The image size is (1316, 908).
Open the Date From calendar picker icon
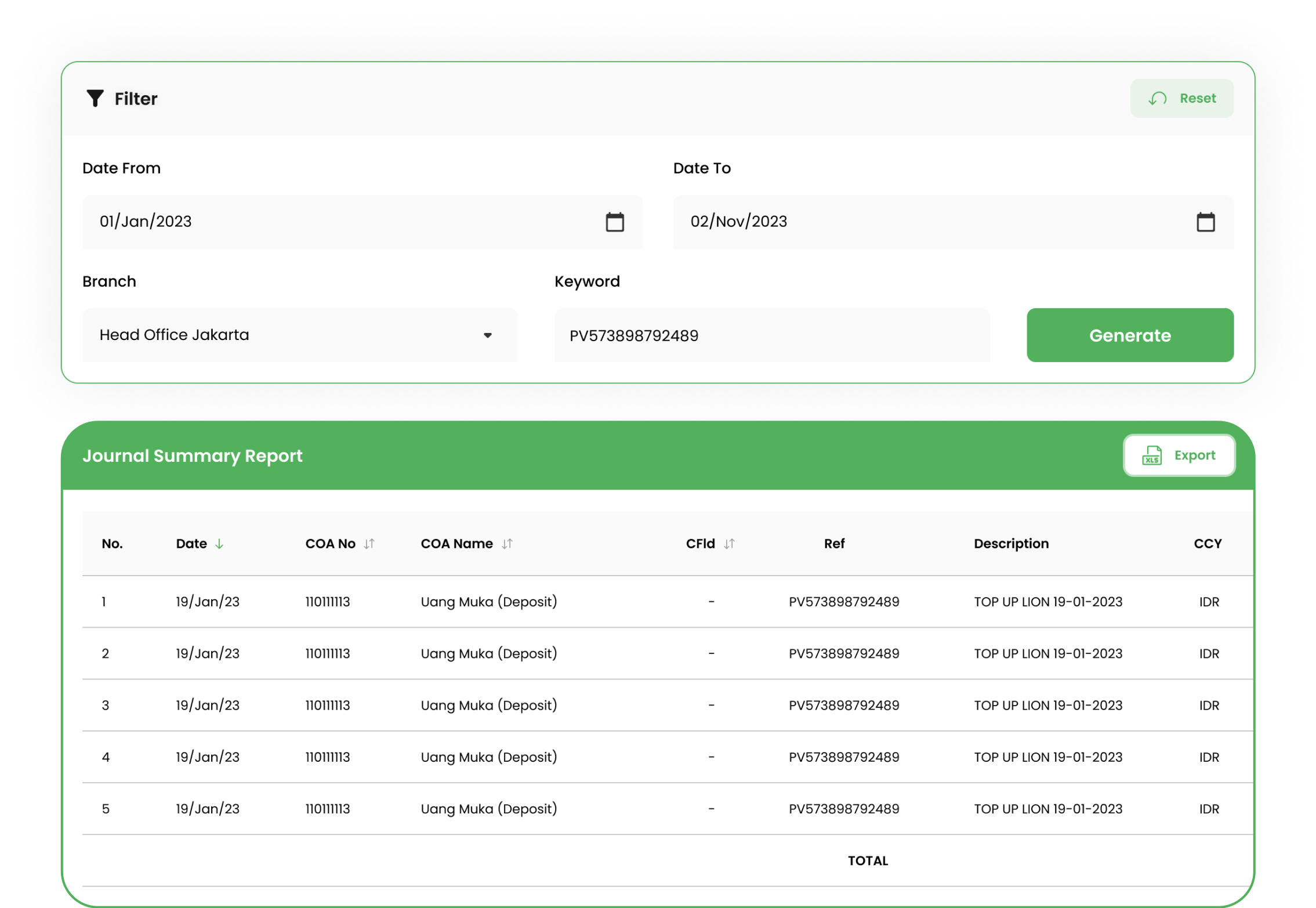614,222
